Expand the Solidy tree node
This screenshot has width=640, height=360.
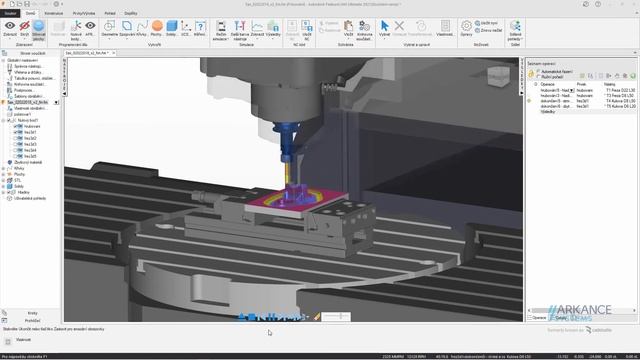[3, 186]
